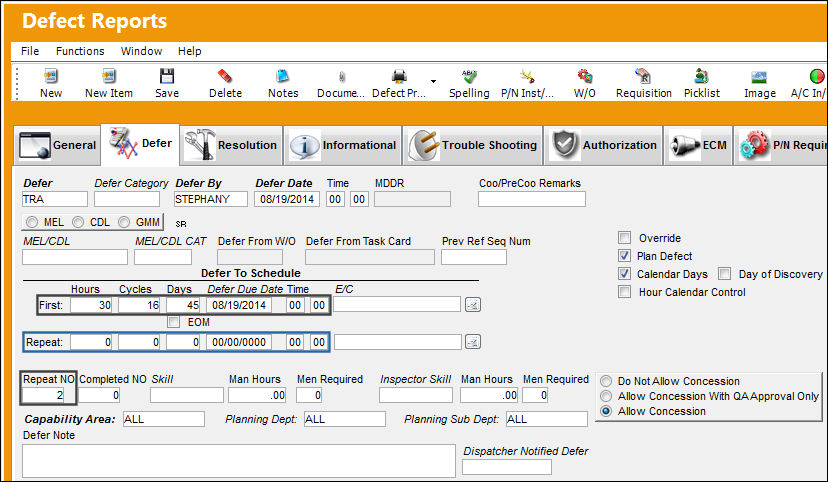828x482 pixels.
Task: Click the Save toolbar icon
Action: coord(167,77)
